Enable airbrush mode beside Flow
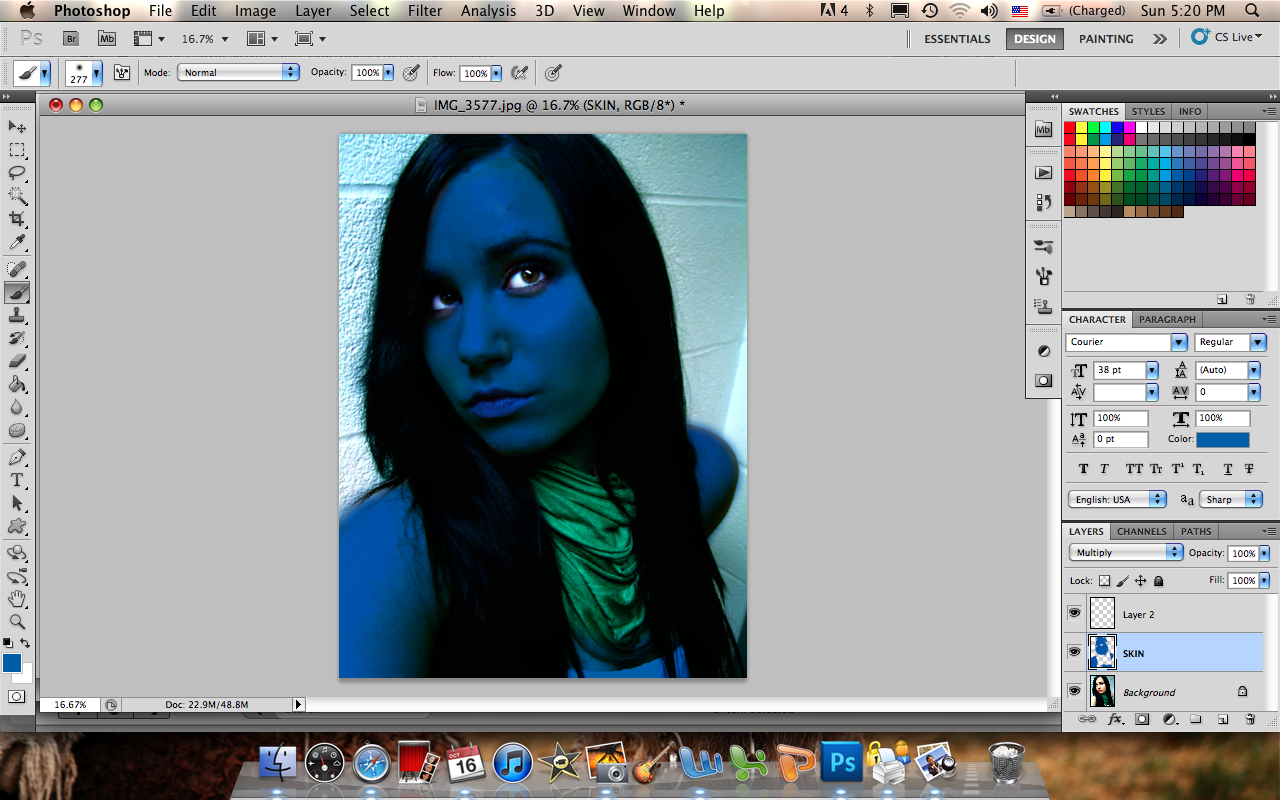The height and width of the screenshot is (800, 1280). coord(519,72)
